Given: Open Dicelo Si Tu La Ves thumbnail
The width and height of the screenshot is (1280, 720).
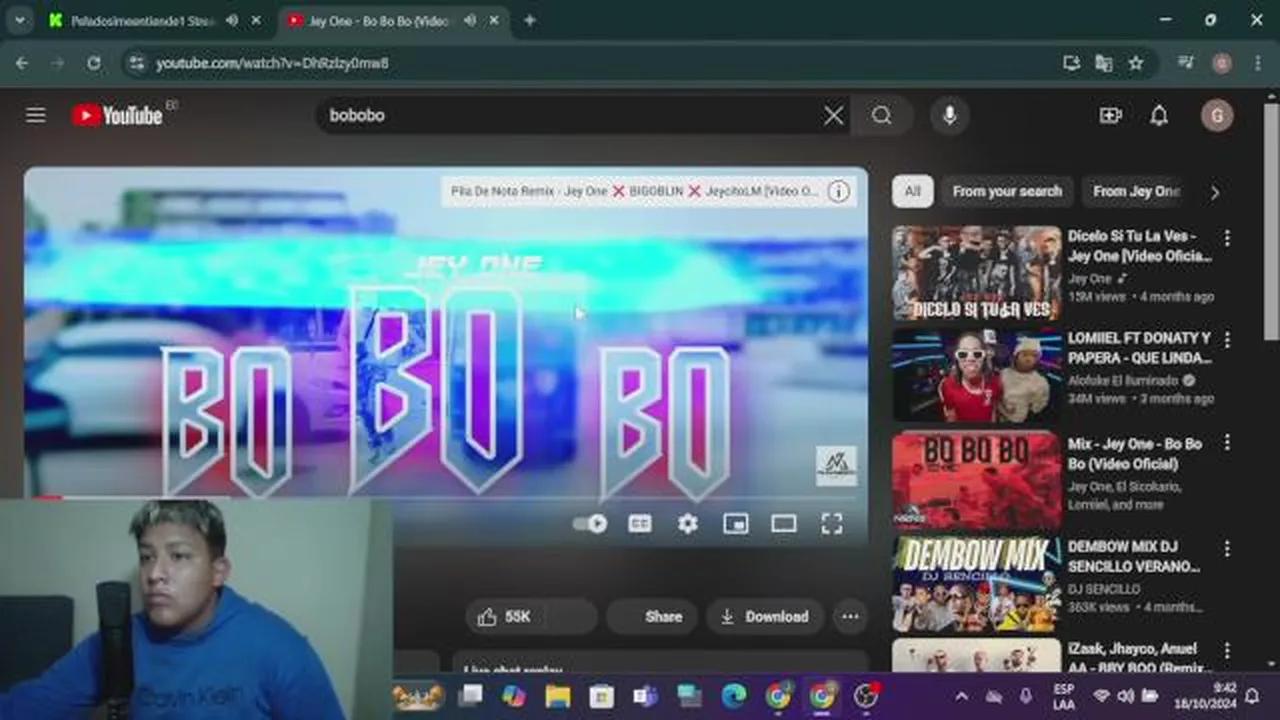Looking at the screenshot, I should (977, 272).
